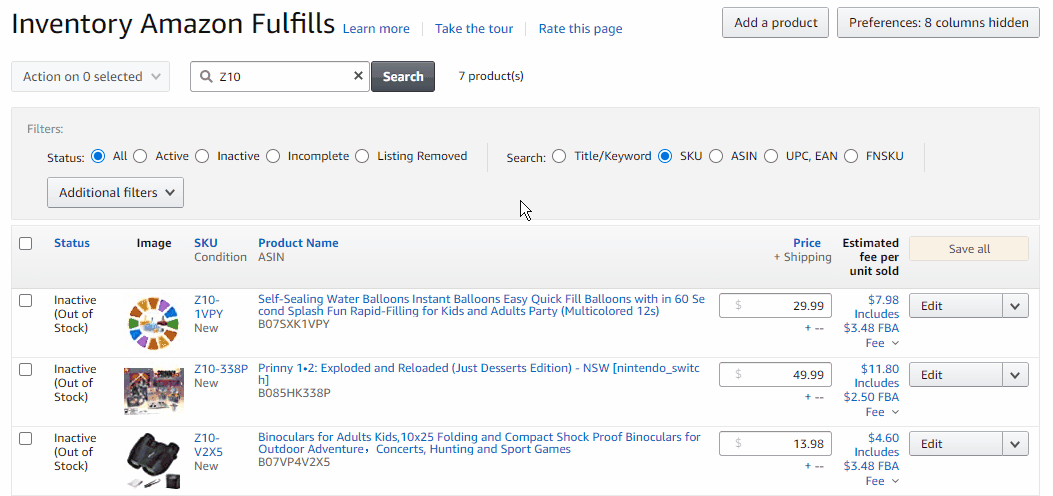Open the Edit dropdown arrow for Z10-1VPY
This screenshot has height=496, width=1053.
(x=1016, y=306)
